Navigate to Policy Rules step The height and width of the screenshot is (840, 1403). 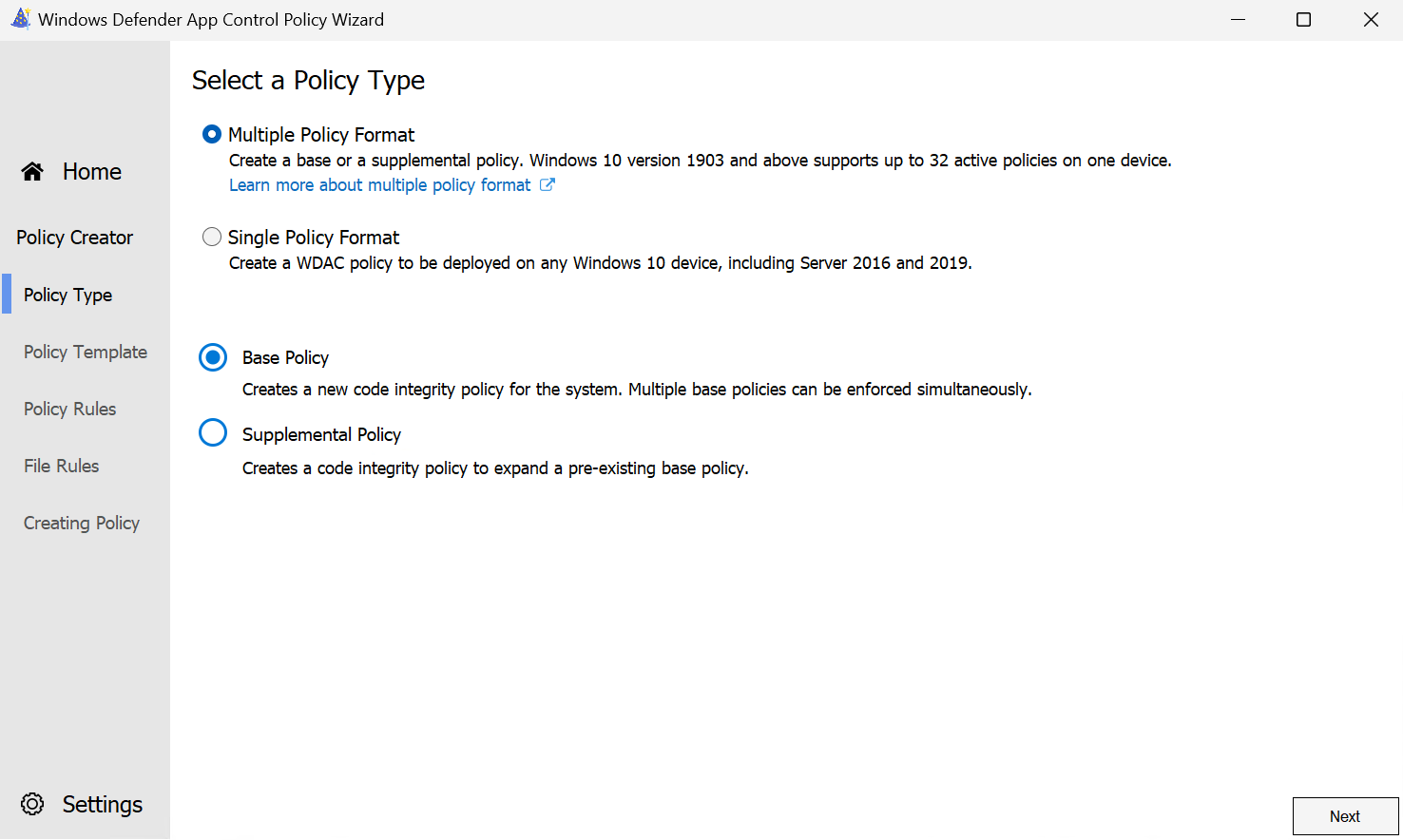tap(69, 409)
